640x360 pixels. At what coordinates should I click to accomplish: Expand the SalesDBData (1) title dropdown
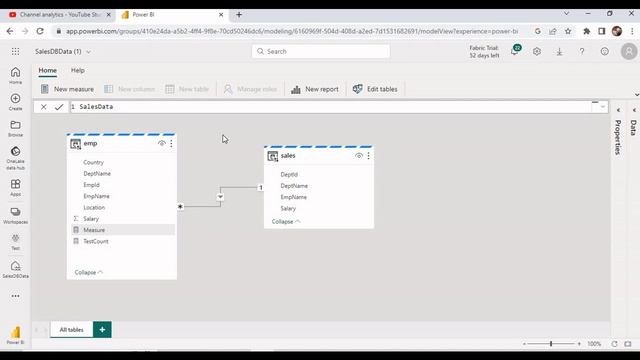[x=89, y=52]
